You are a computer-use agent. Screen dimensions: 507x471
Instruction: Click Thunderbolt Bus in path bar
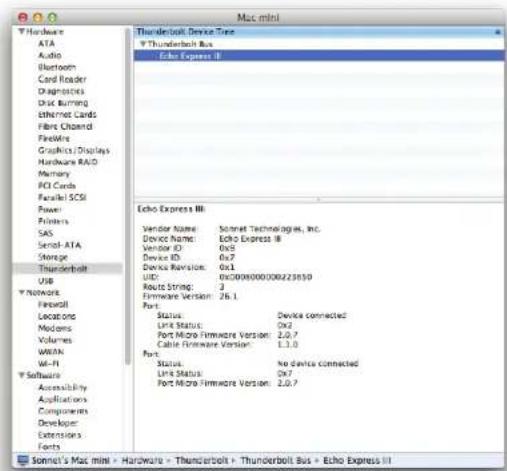click(x=275, y=461)
